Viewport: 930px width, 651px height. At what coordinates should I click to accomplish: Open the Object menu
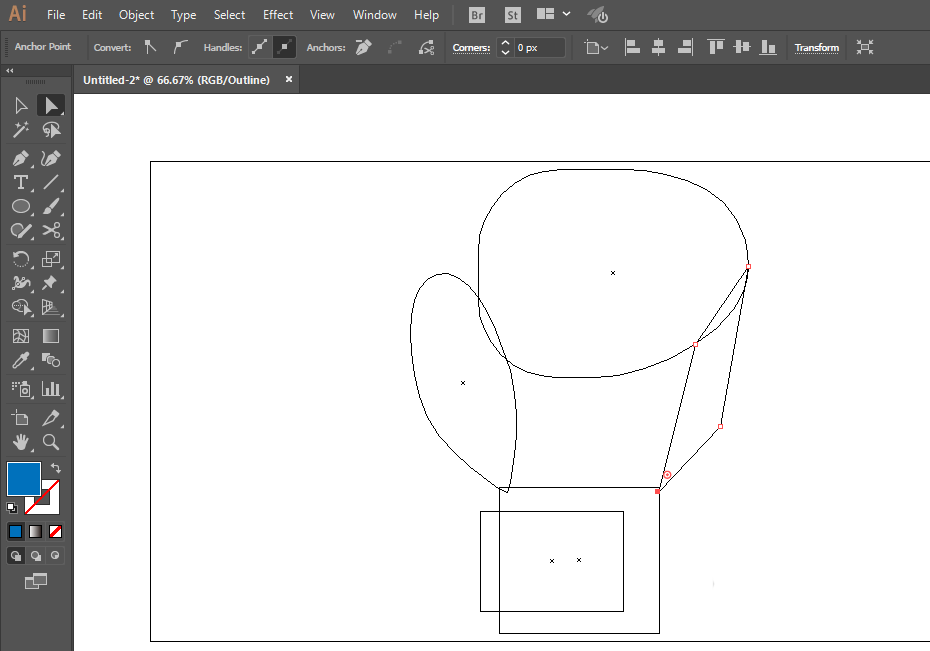coord(136,15)
